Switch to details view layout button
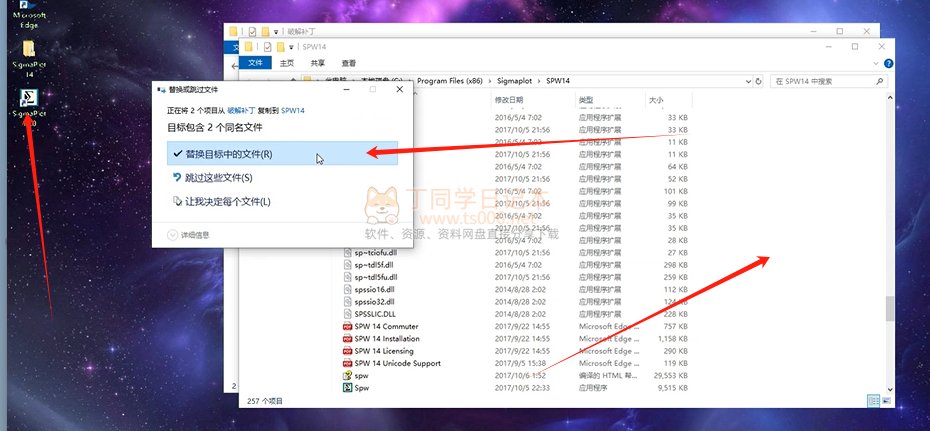This screenshot has height=431, width=930. [874, 401]
